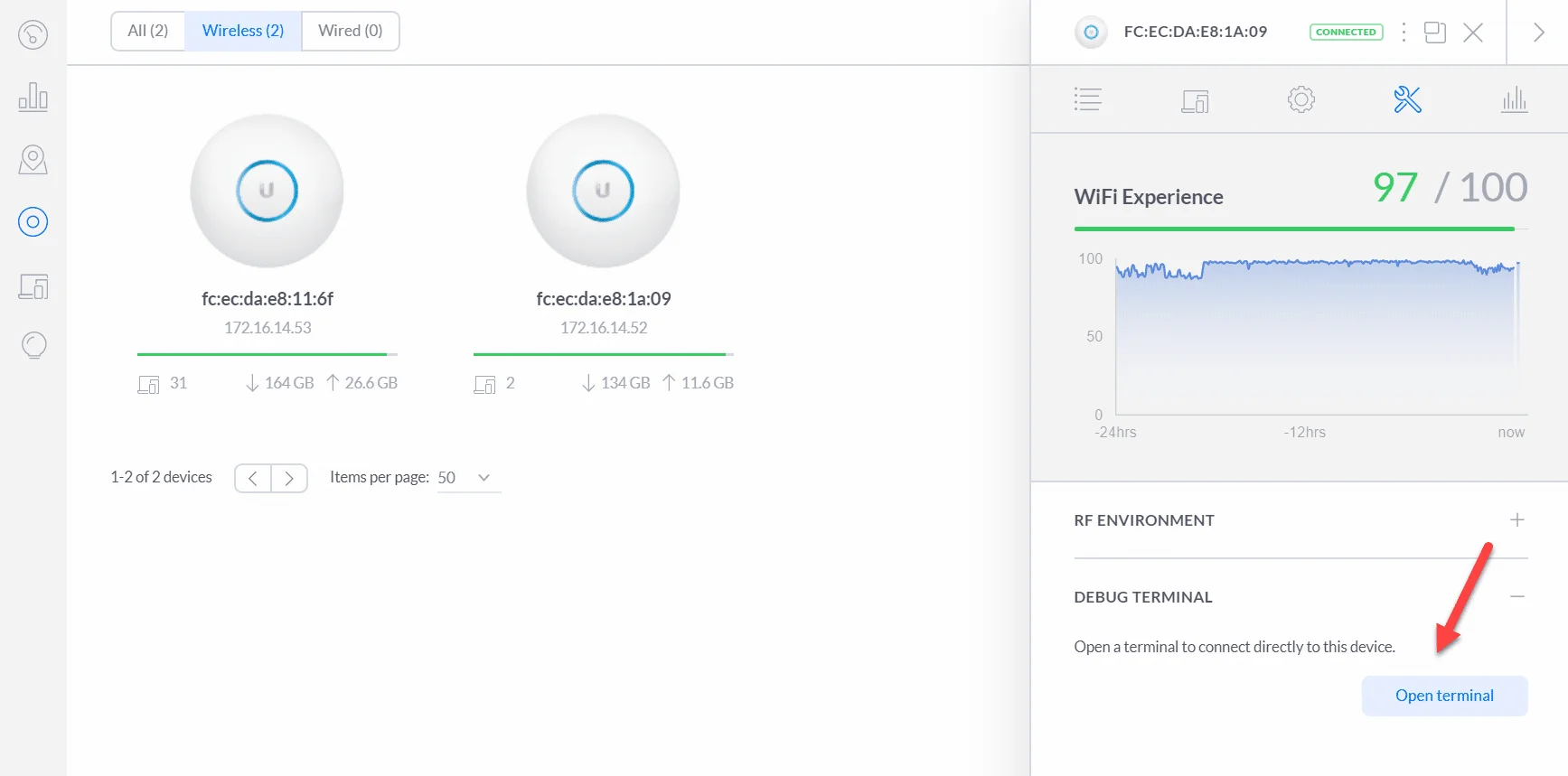Click the fc:ec:da:e8:11:6f device name
The width and height of the screenshot is (1568, 776).
coord(268,299)
